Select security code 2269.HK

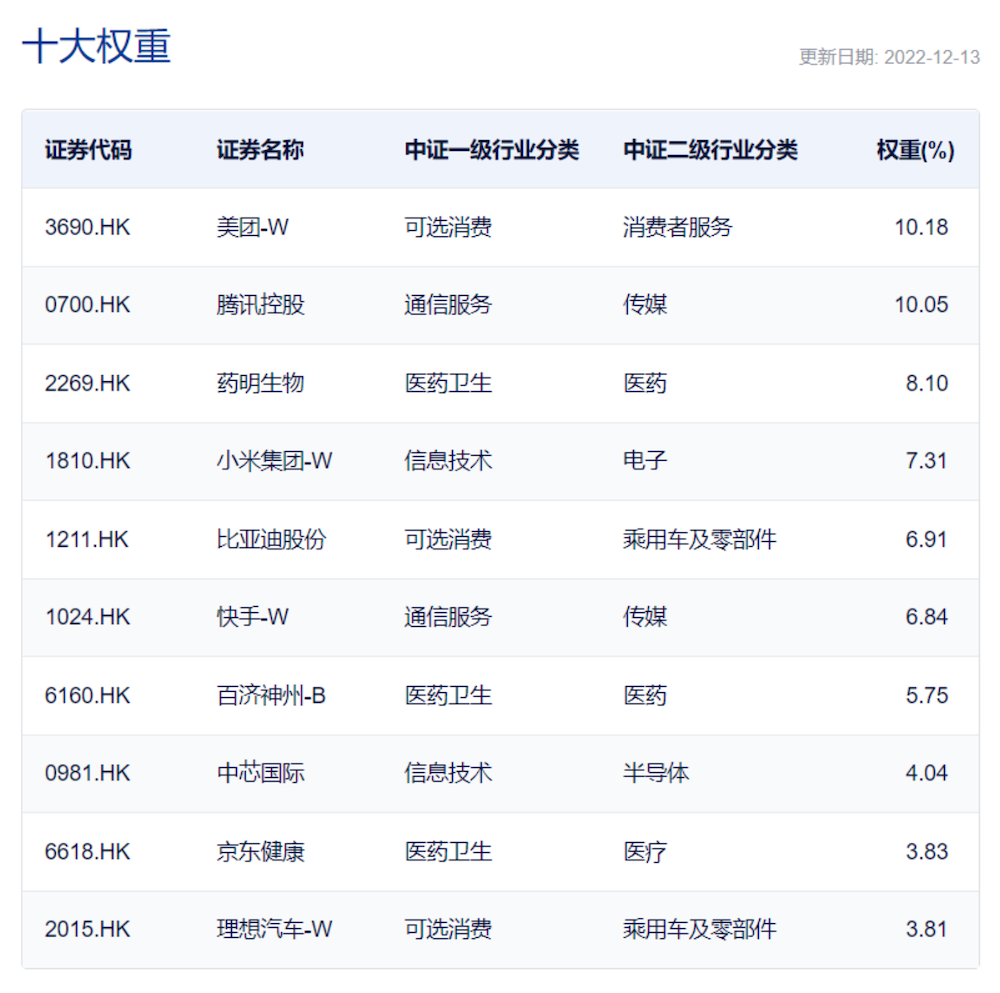(x=87, y=383)
